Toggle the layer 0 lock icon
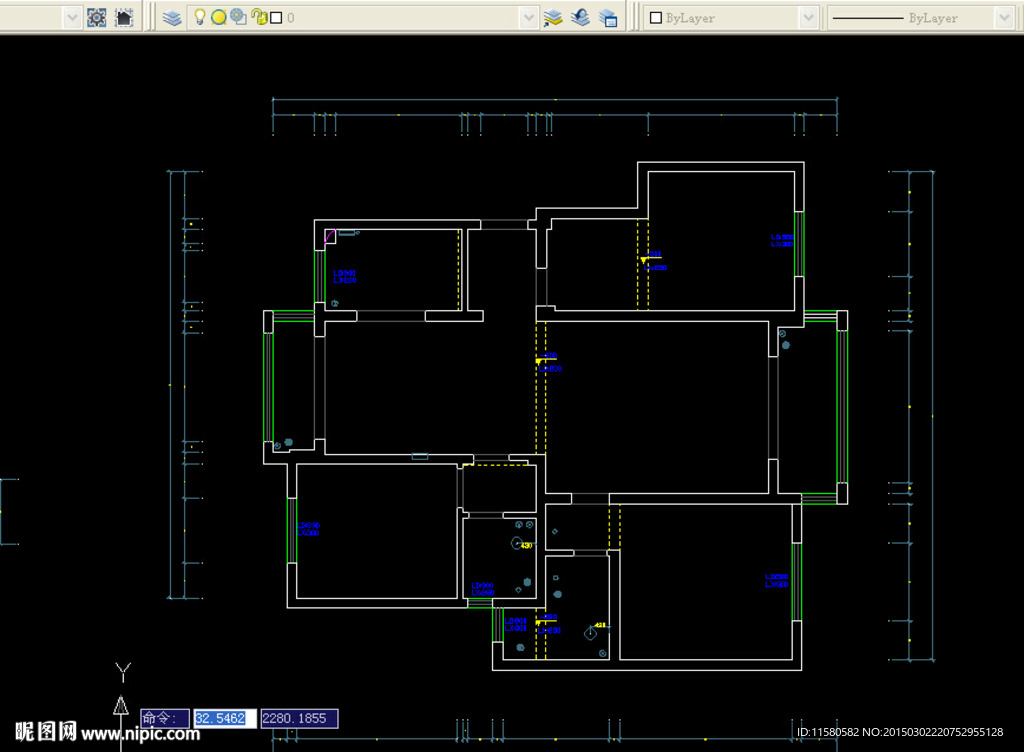Screen dimensions: 1024x752 (x=259, y=17)
